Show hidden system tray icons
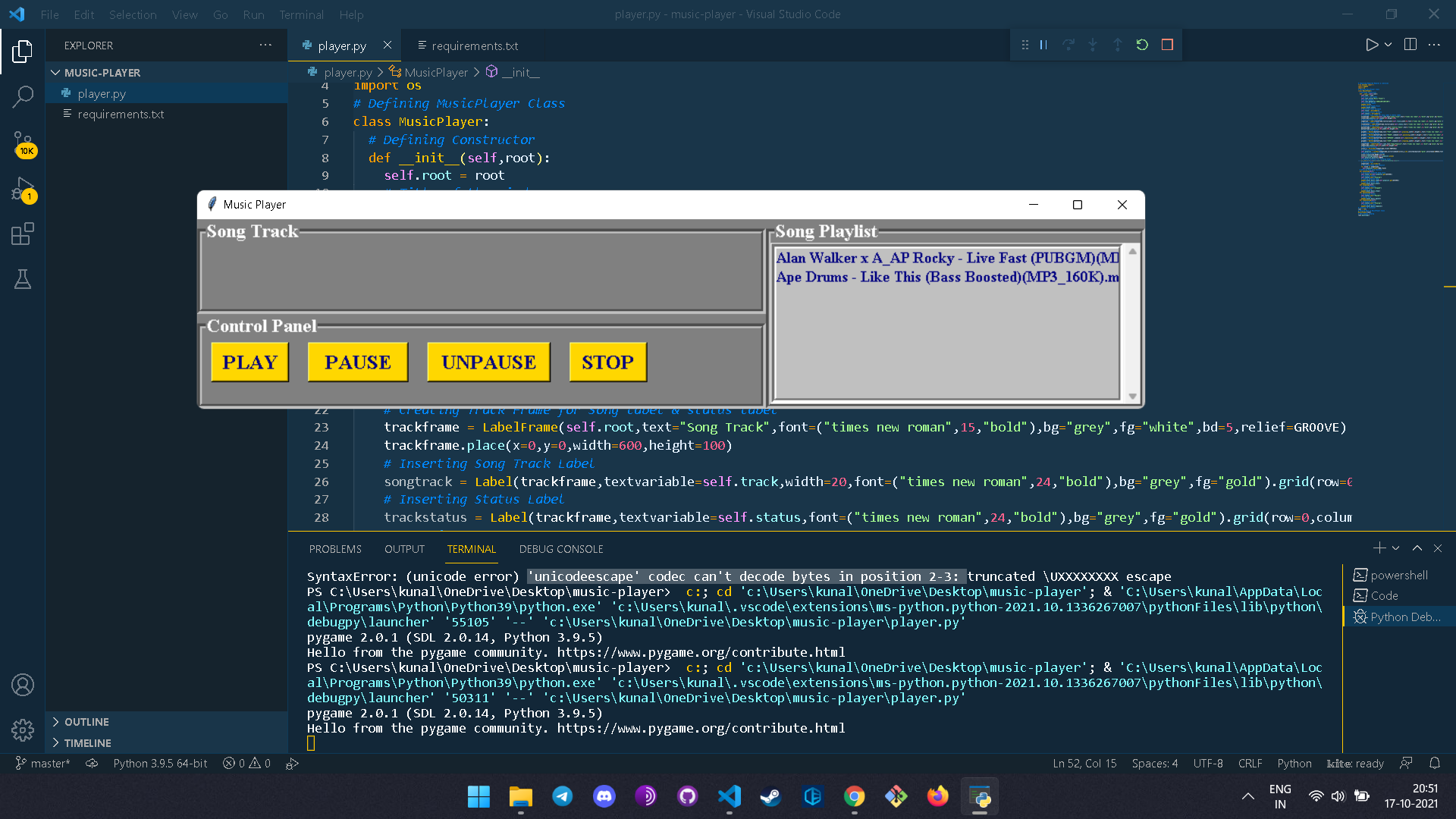Viewport: 1456px width, 819px height. point(1247,796)
